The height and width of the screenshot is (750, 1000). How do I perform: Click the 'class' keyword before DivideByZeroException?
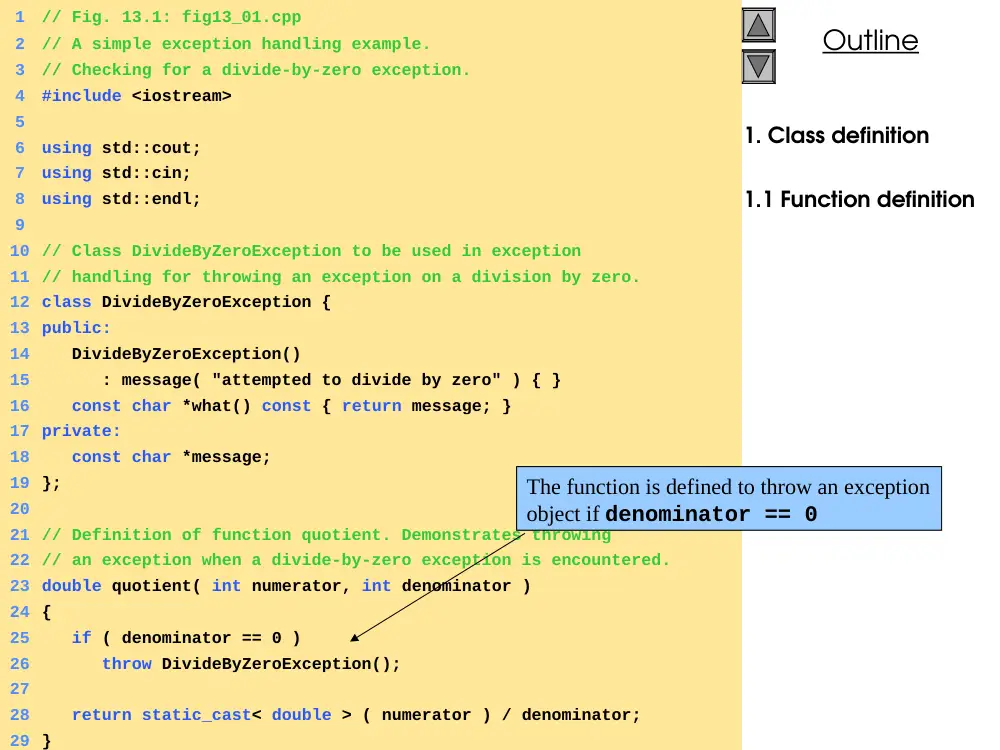(66, 302)
